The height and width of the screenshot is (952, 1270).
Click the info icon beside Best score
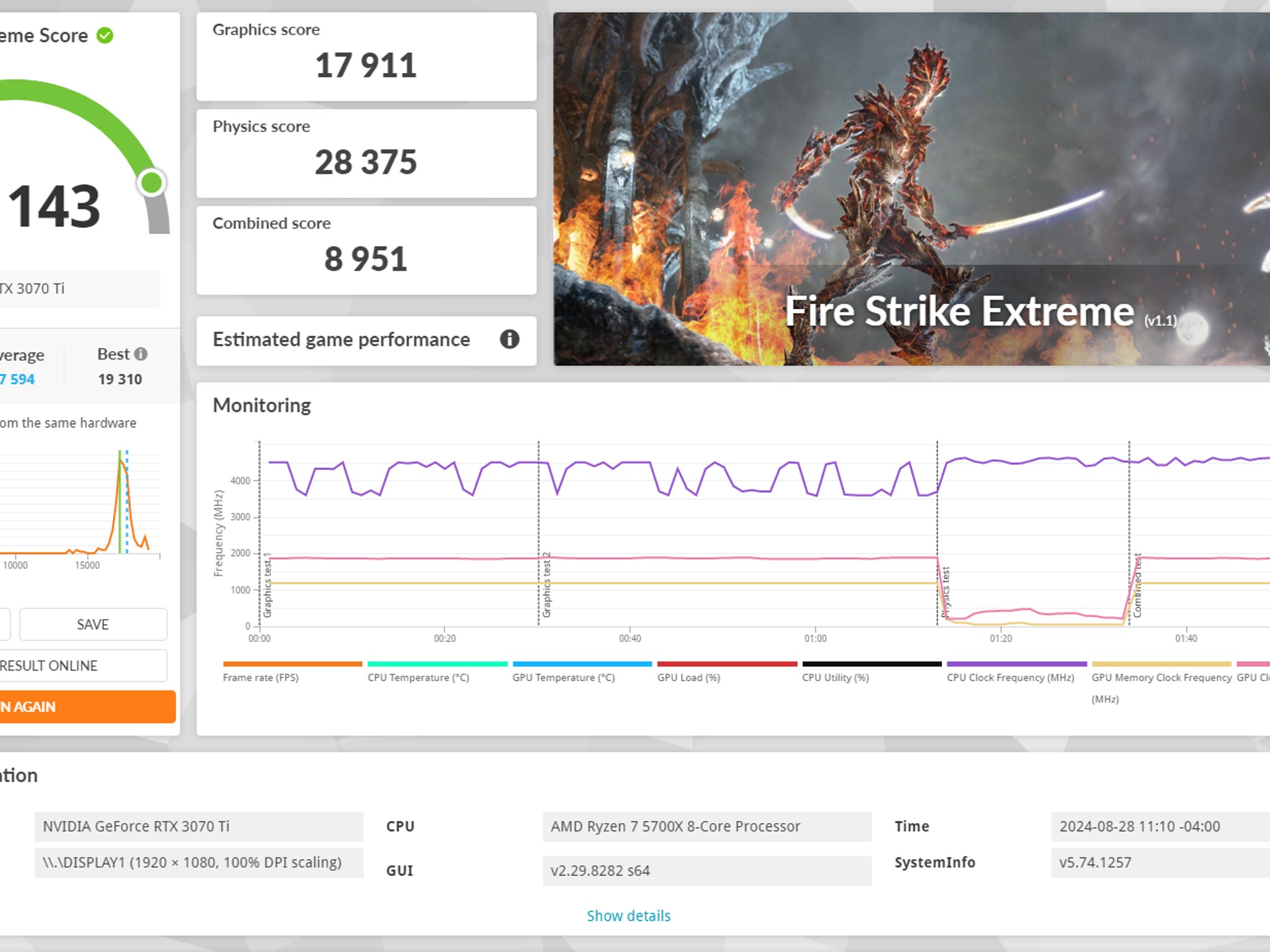tap(141, 354)
